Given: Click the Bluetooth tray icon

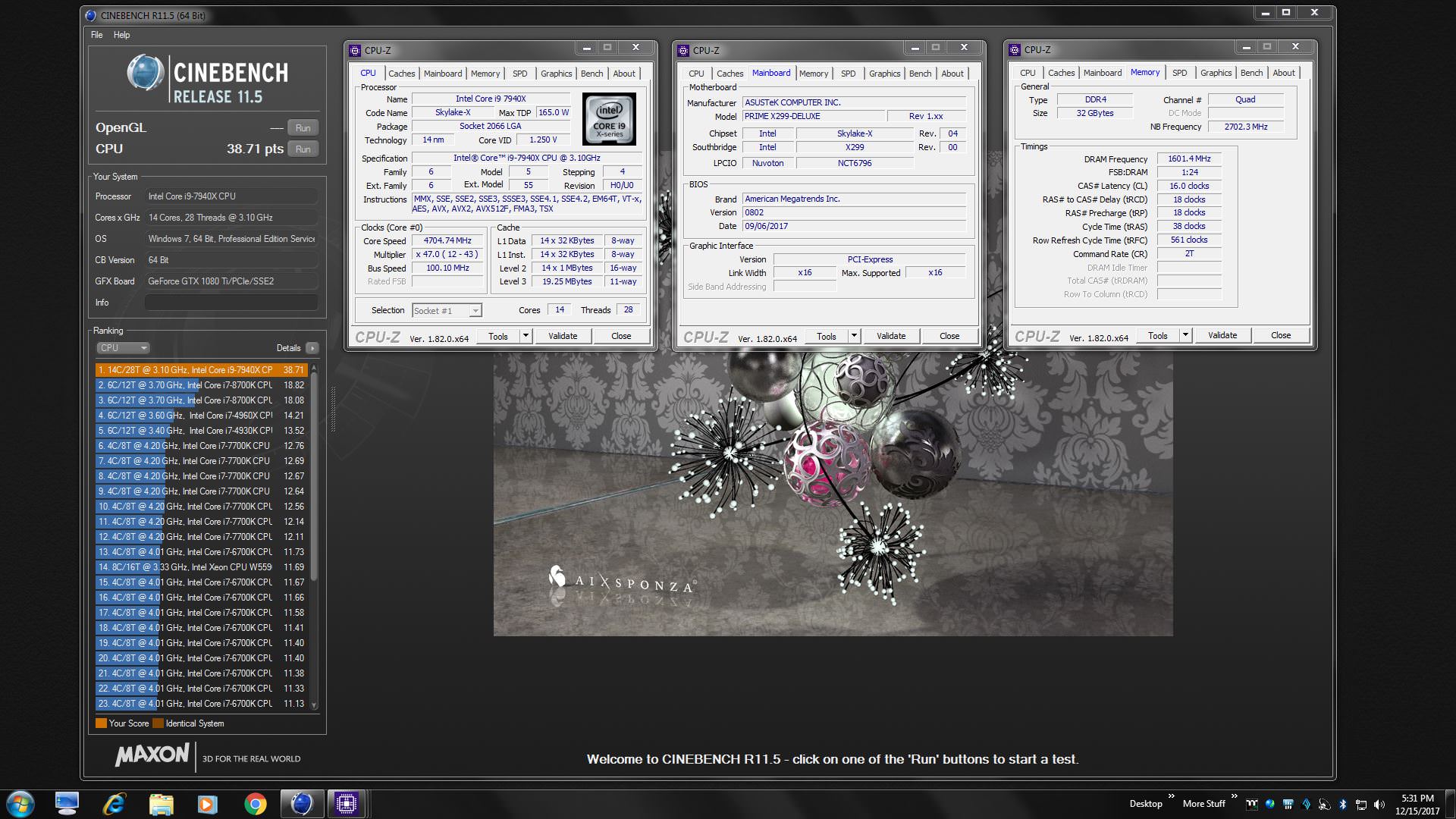Looking at the screenshot, I should point(1342,804).
